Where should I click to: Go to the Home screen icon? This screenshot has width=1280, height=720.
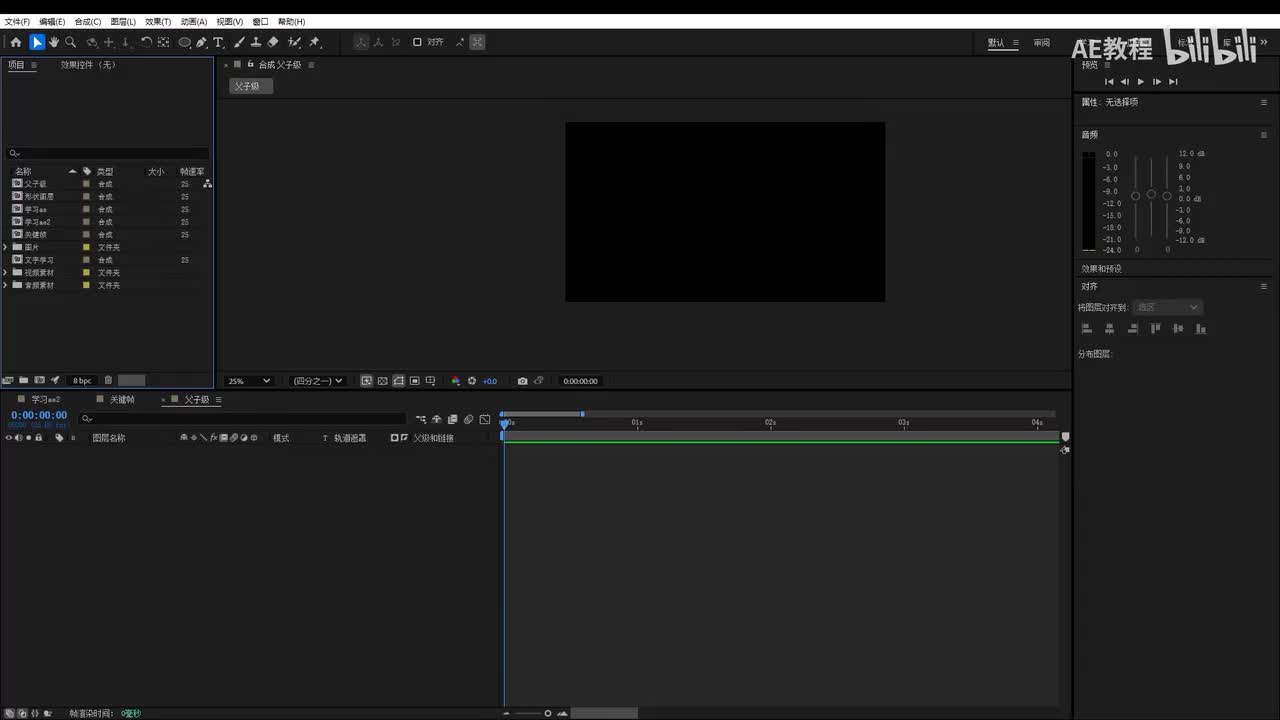click(x=16, y=42)
